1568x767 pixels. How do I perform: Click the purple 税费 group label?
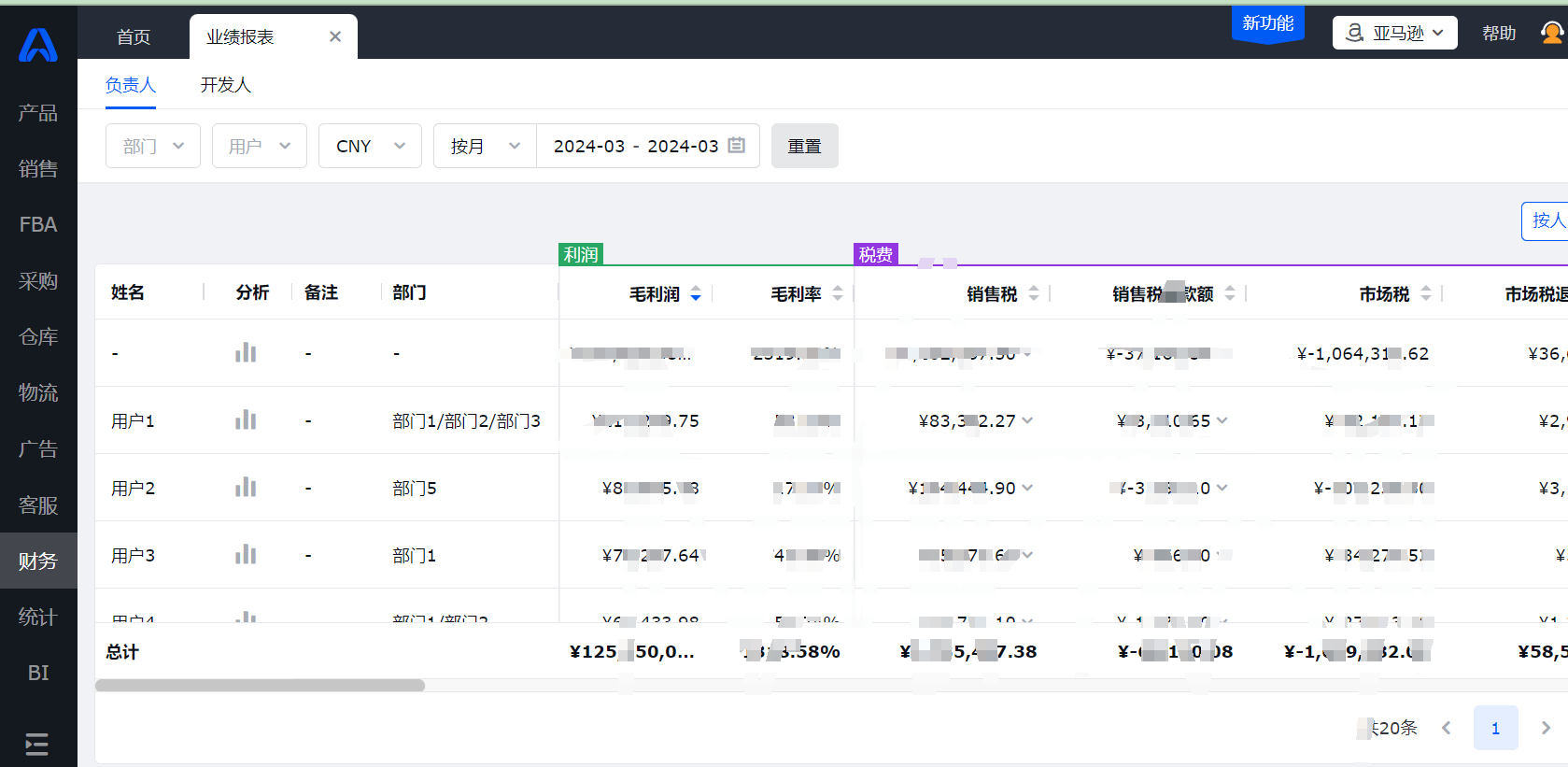[876, 254]
